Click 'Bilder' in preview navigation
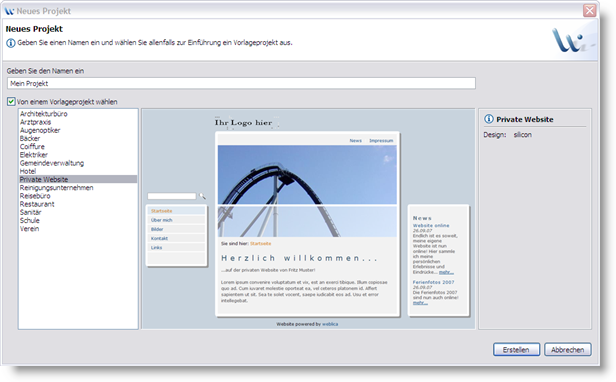Image resolution: width=616 pixels, height=382 pixels. [176, 229]
